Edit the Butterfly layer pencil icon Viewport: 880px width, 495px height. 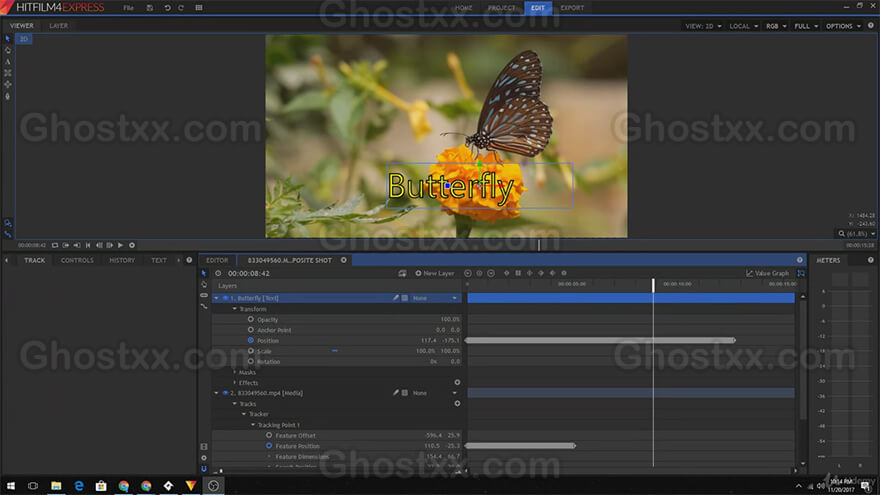[396, 298]
